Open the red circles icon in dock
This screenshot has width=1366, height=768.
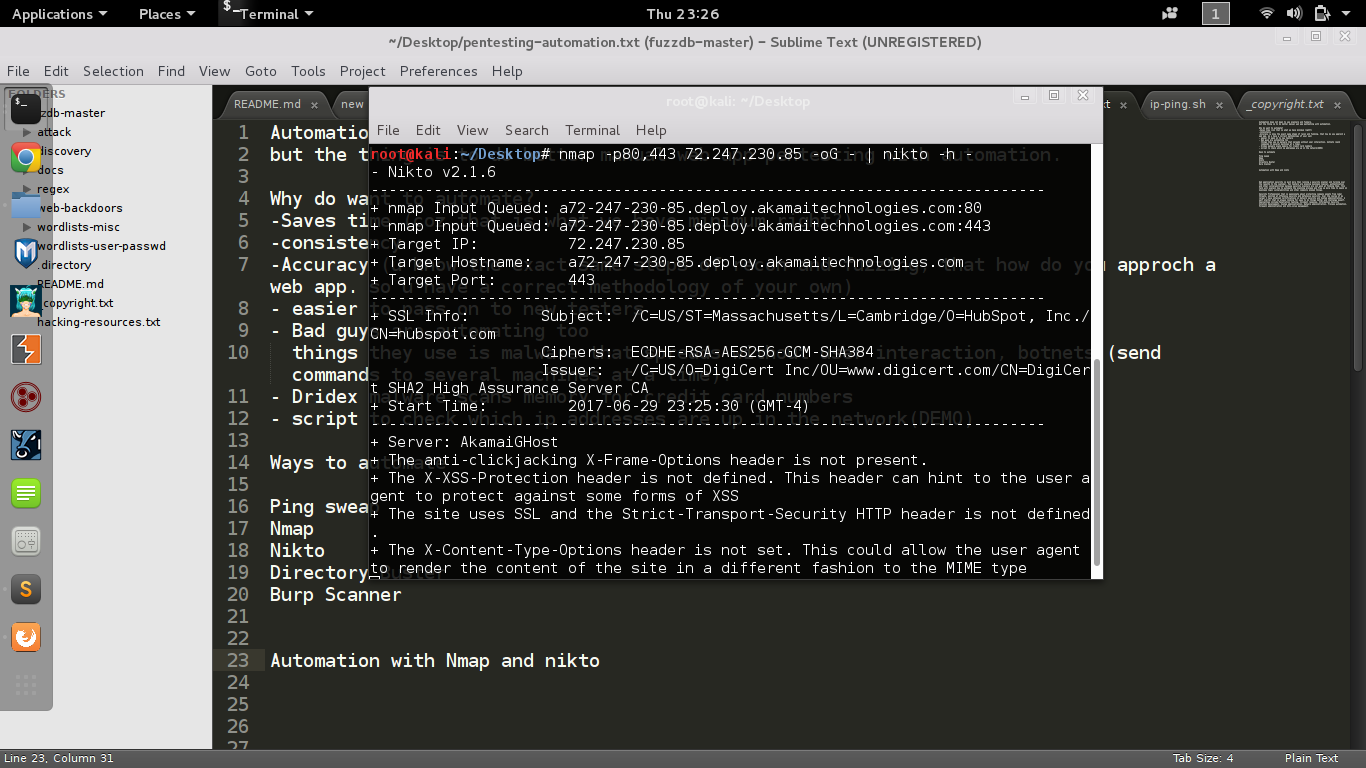tap(26, 397)
